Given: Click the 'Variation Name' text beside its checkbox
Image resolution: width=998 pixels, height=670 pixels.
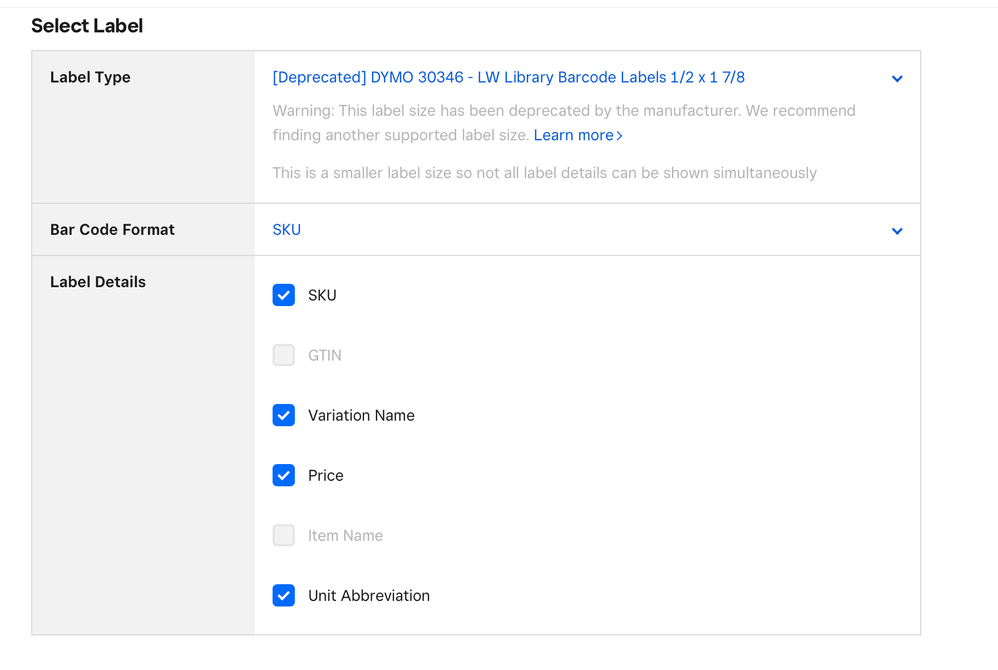Looking at the screenshot, I should [361, 415].
